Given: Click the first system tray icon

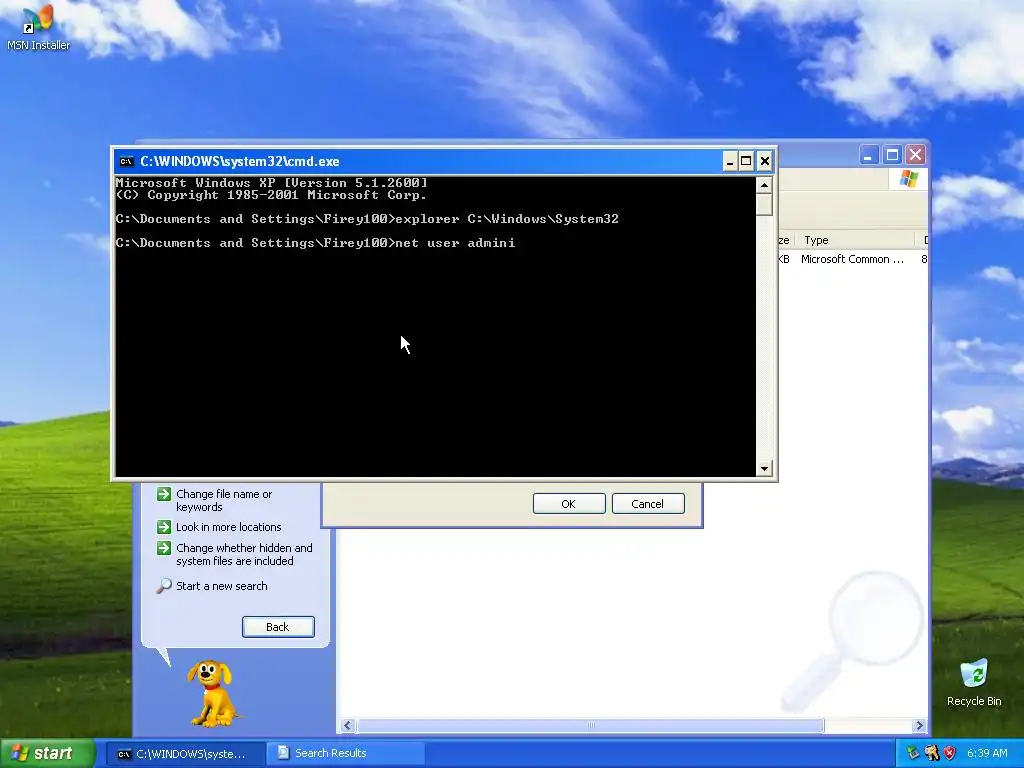Looking at the screenshot, I should tap(913, 753).
